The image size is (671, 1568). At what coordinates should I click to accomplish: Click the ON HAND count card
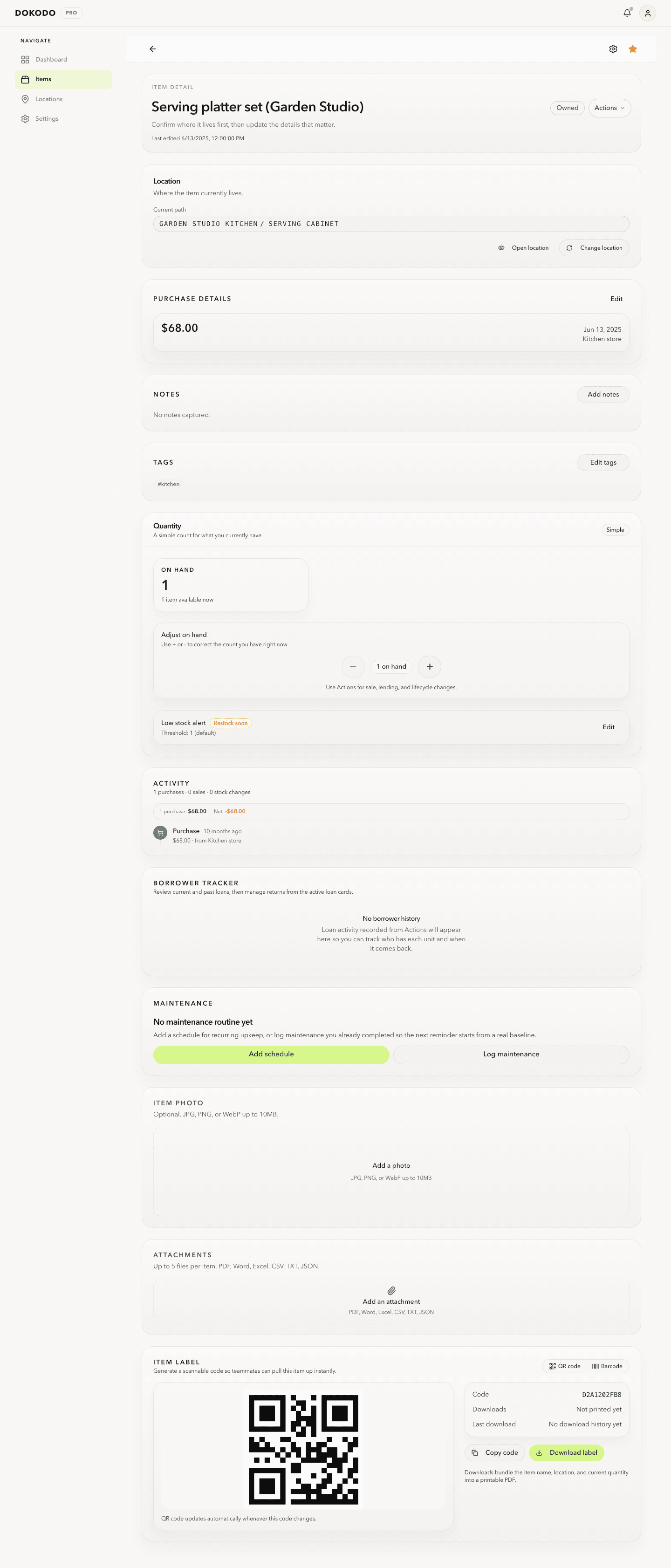coord(231,584)
